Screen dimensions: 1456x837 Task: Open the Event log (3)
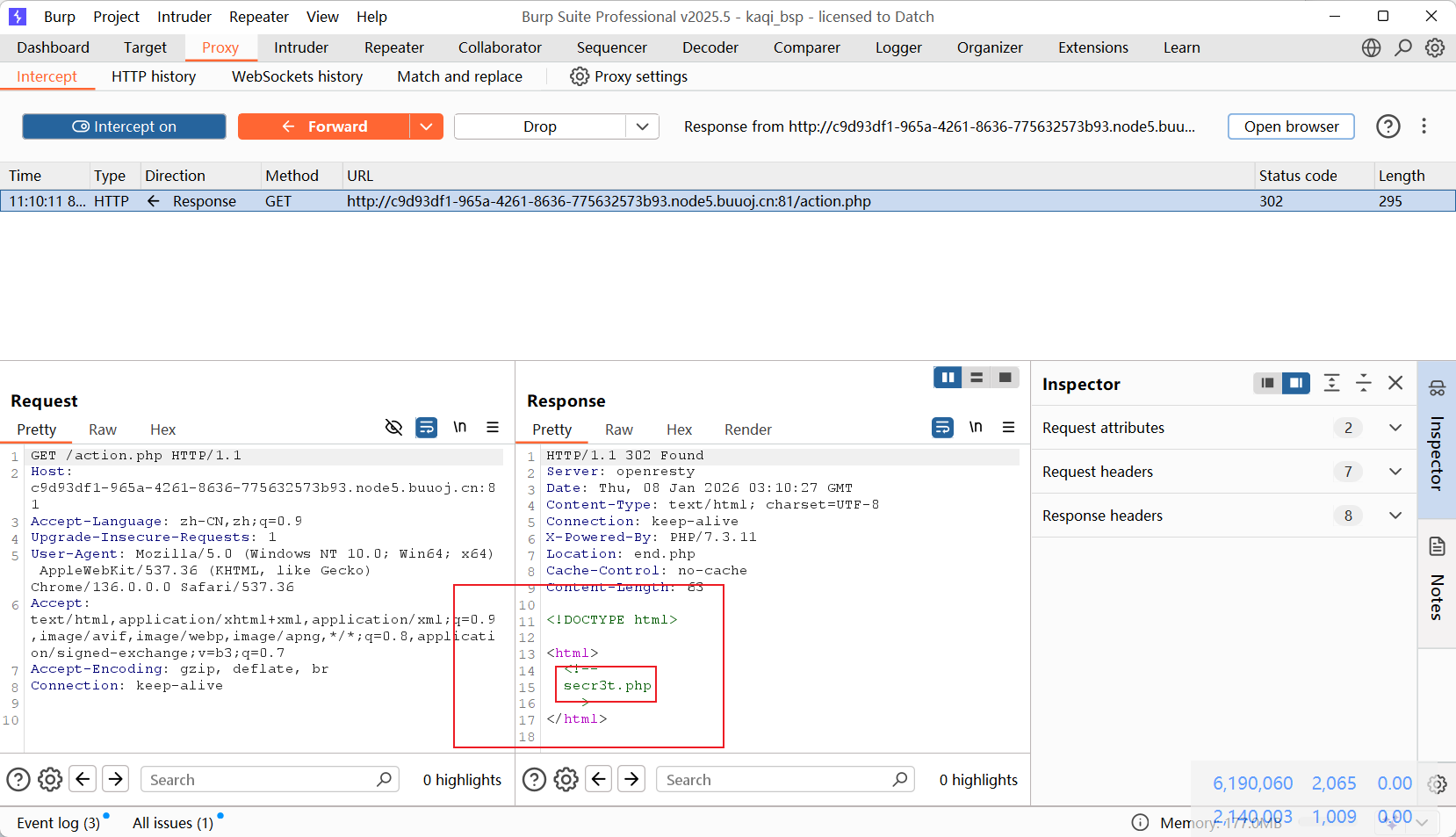coord(59,823)
